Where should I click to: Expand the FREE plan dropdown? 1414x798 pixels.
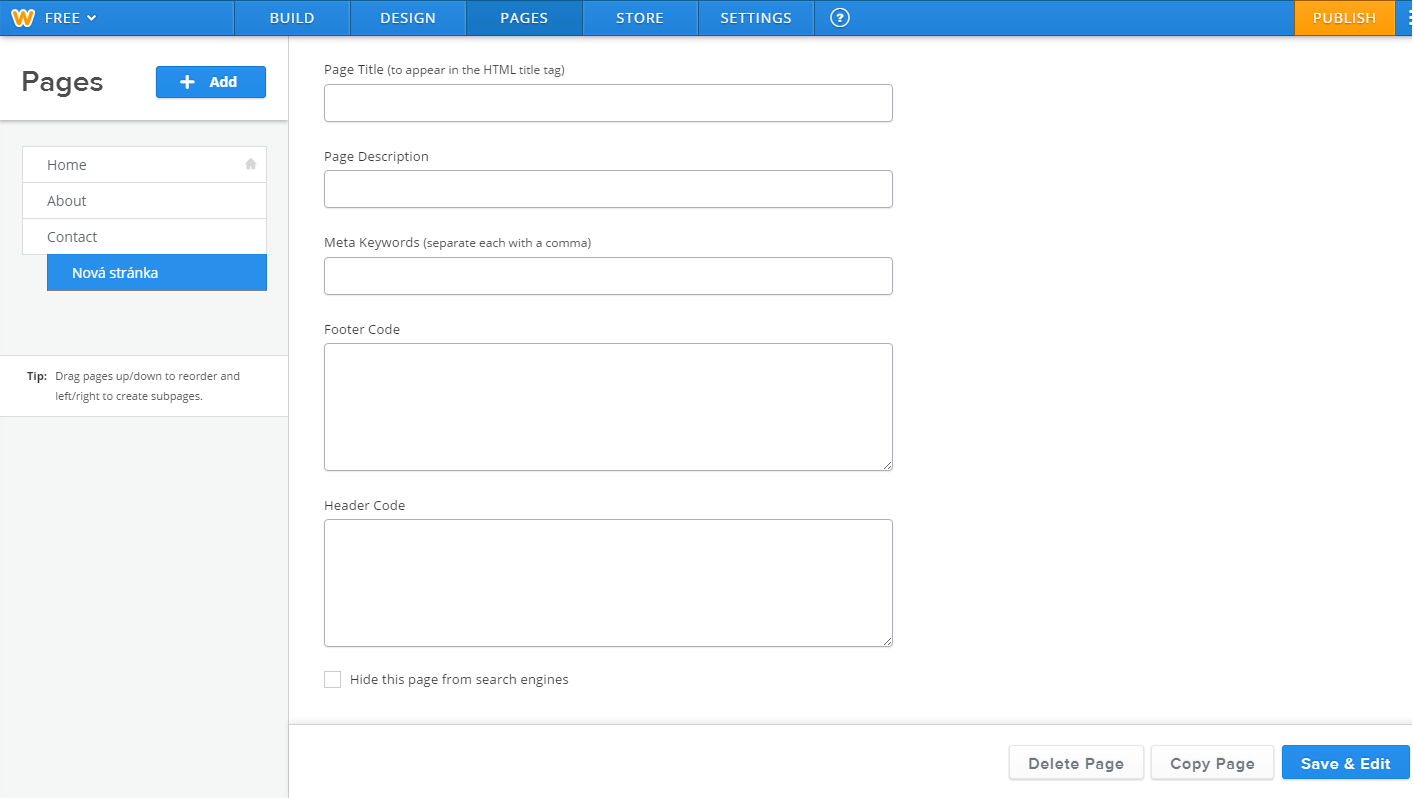[70, 18]
